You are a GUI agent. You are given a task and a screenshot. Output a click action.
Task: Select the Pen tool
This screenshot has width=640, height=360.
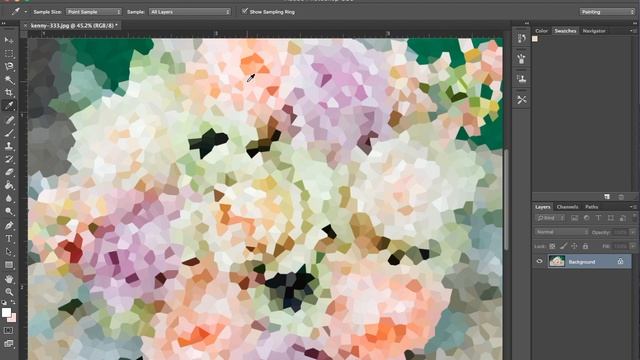[x=9, y=225]
